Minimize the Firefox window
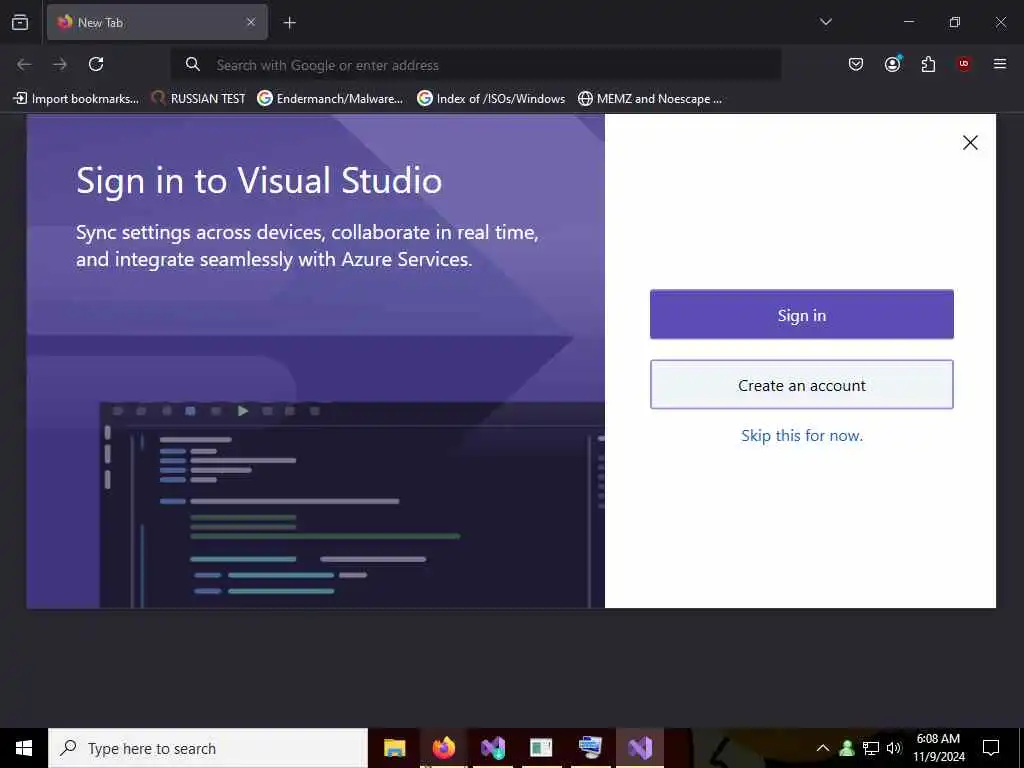This screenshot has height=768, width=1024. 908,22
